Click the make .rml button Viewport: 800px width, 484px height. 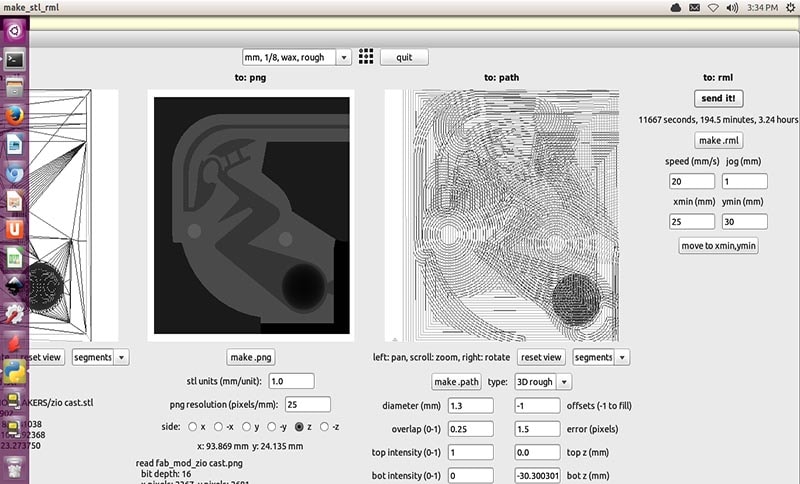point(718,140)
